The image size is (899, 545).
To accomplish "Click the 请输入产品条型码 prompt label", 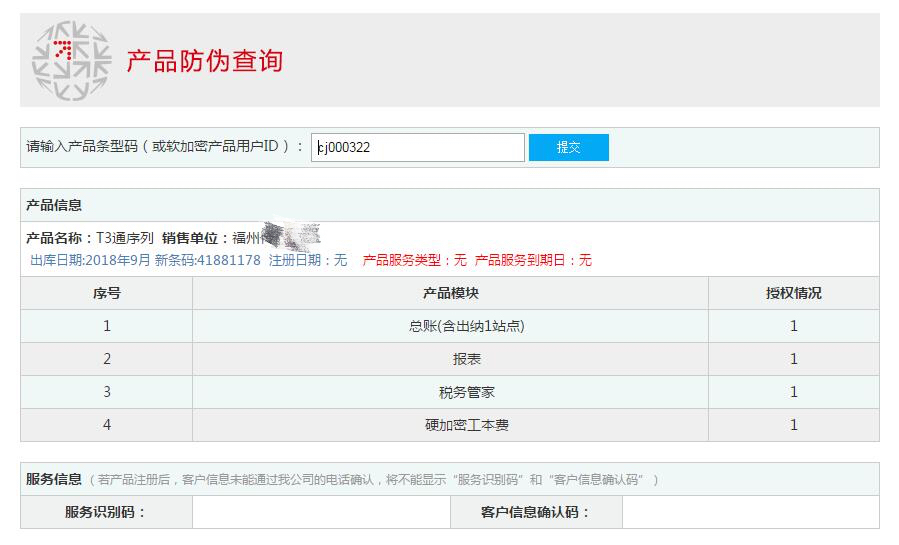I will (x=165, y=147).
